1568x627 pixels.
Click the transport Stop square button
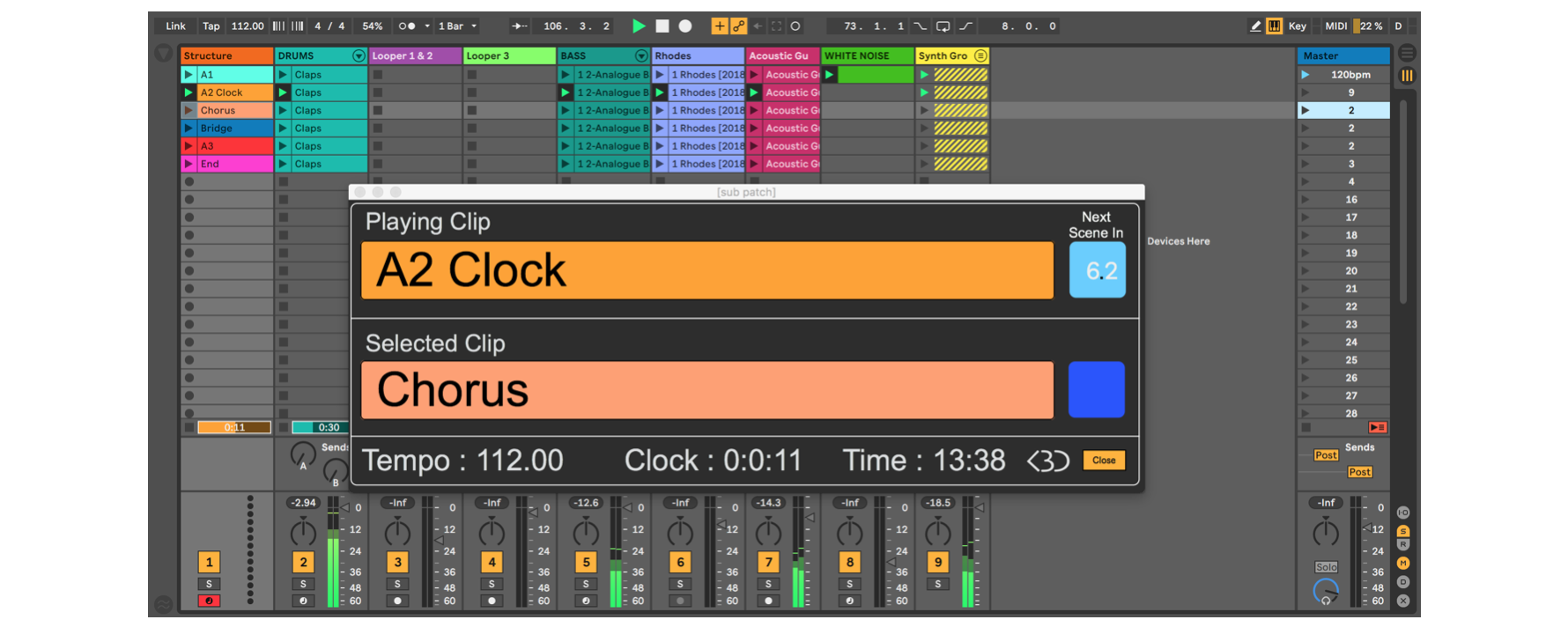tap(662, 26)
